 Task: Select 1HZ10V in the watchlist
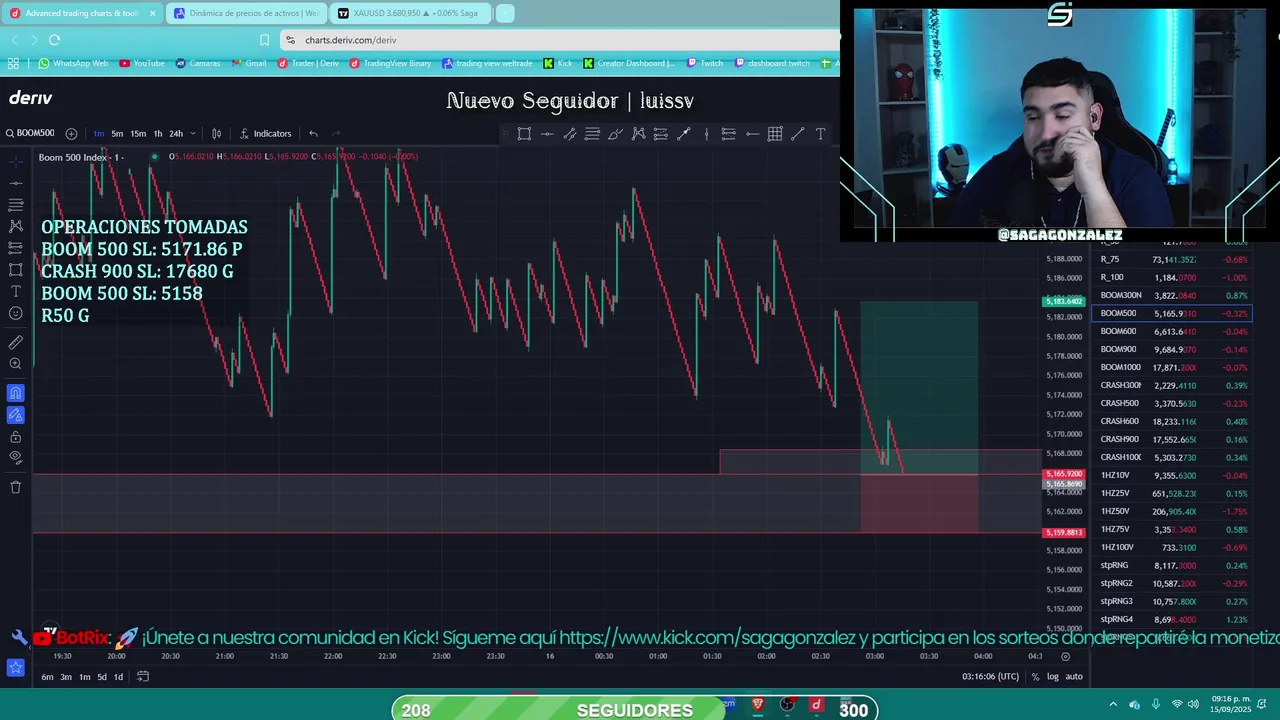[x=1174, y=475]
